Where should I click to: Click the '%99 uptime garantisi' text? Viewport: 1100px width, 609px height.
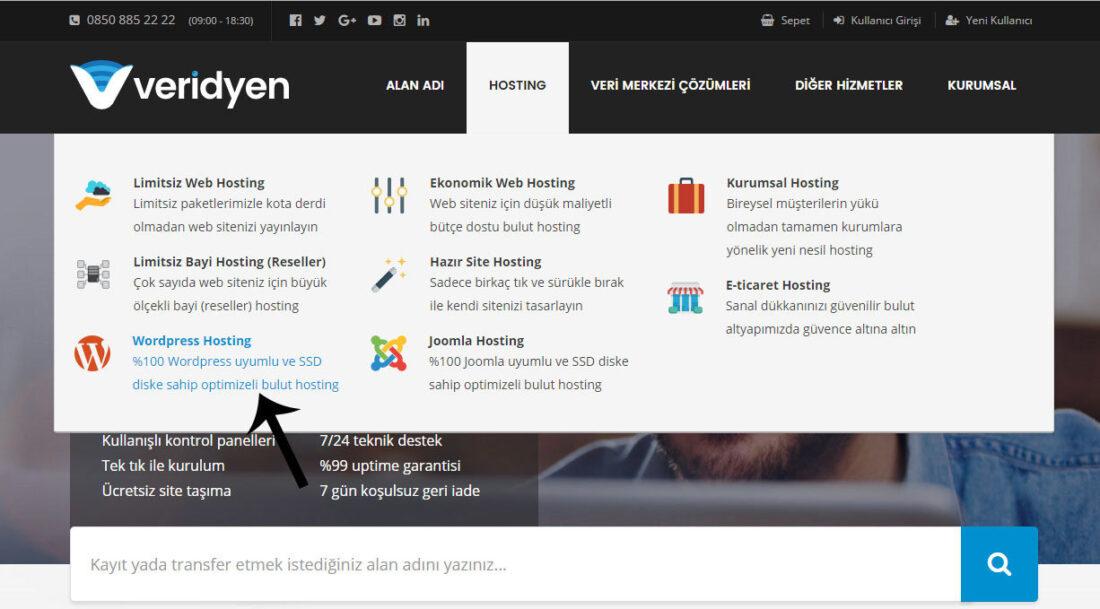click(390, 466)
